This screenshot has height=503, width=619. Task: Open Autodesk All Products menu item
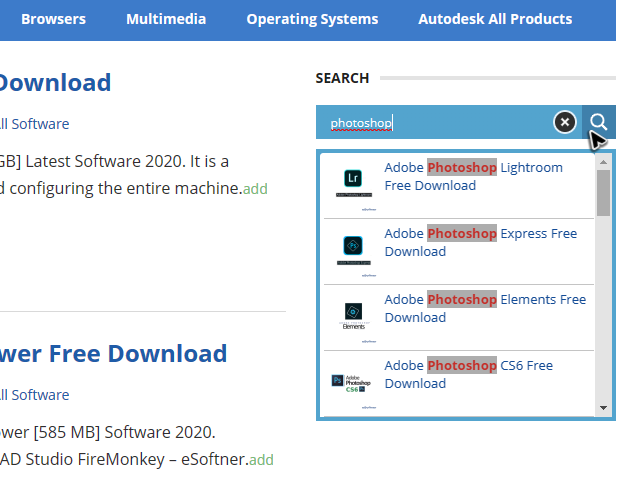(x=495, y=19)
